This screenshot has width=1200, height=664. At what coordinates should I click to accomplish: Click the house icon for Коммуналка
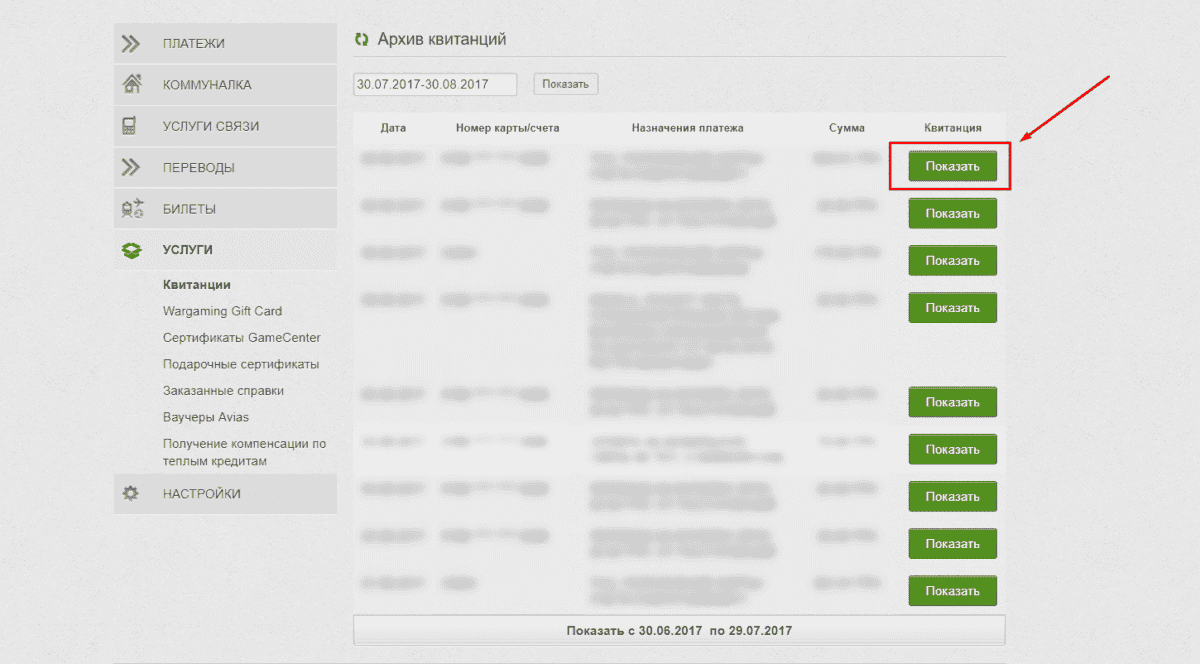pos(131,85)
